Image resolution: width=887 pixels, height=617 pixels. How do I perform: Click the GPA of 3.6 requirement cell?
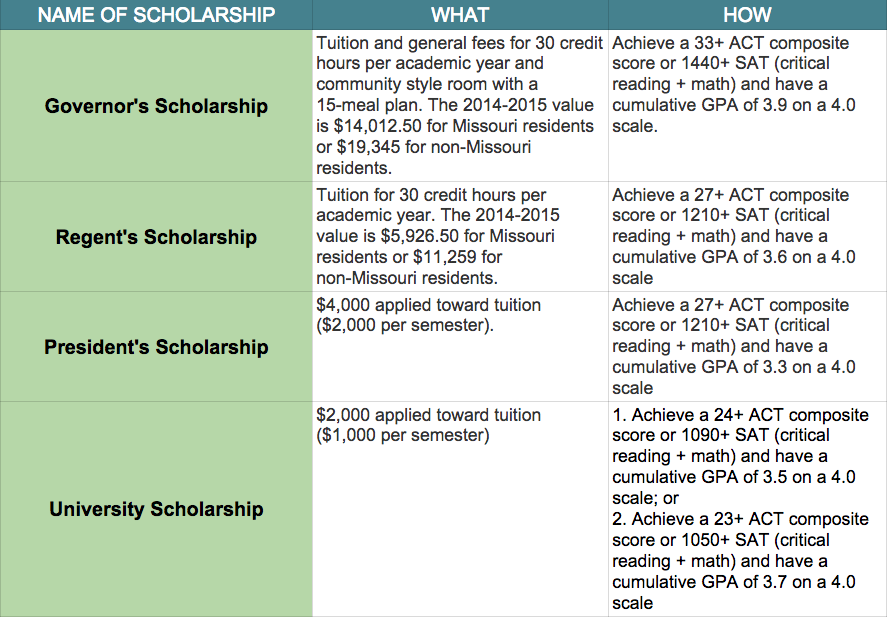click(747, 236)
